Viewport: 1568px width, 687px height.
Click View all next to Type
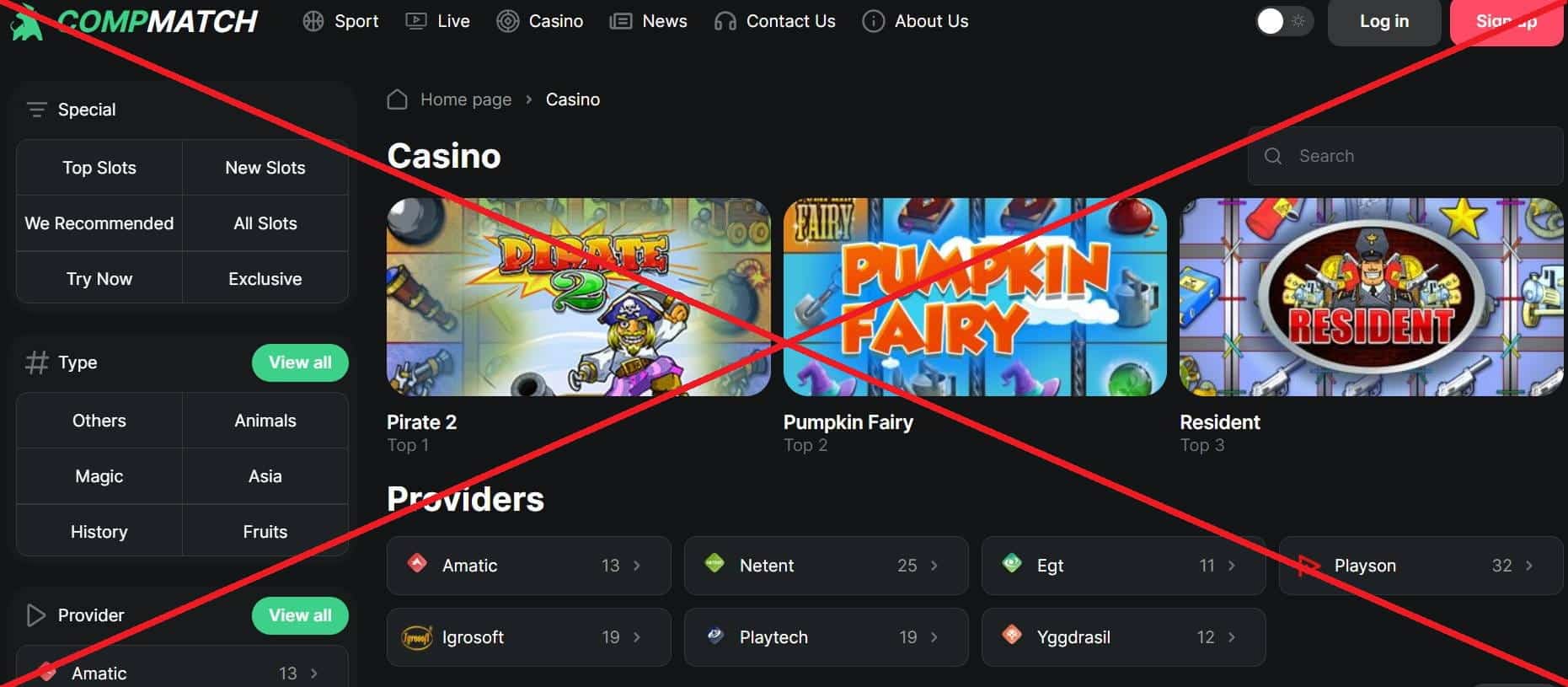(x=300, y=362)
